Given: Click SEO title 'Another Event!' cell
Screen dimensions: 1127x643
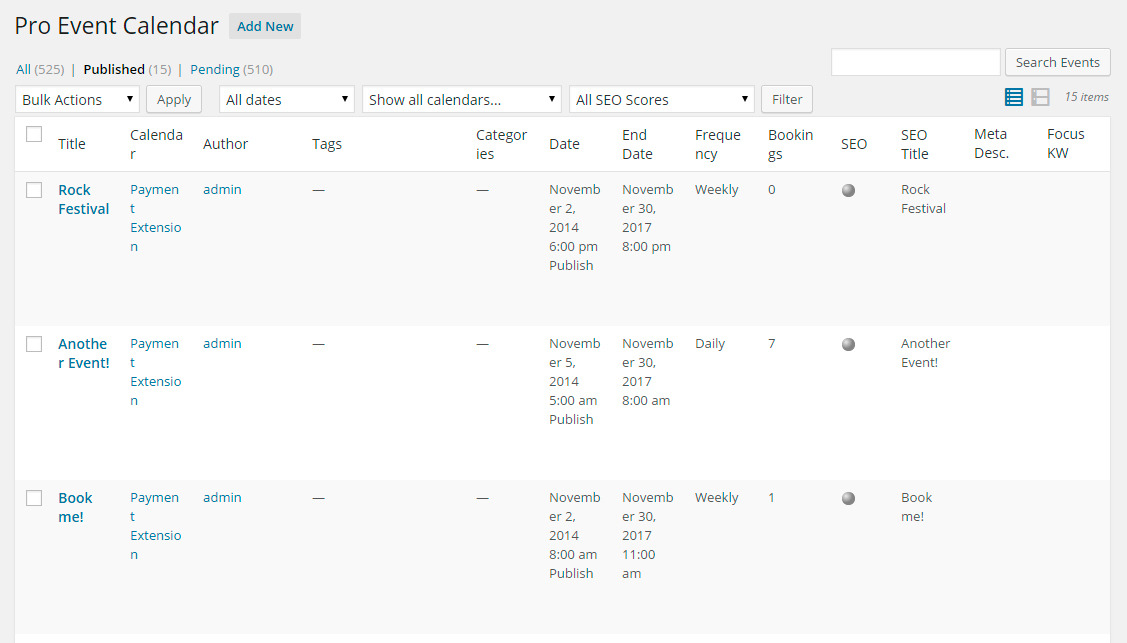Looking at the screenshot, I should point(925,353).
